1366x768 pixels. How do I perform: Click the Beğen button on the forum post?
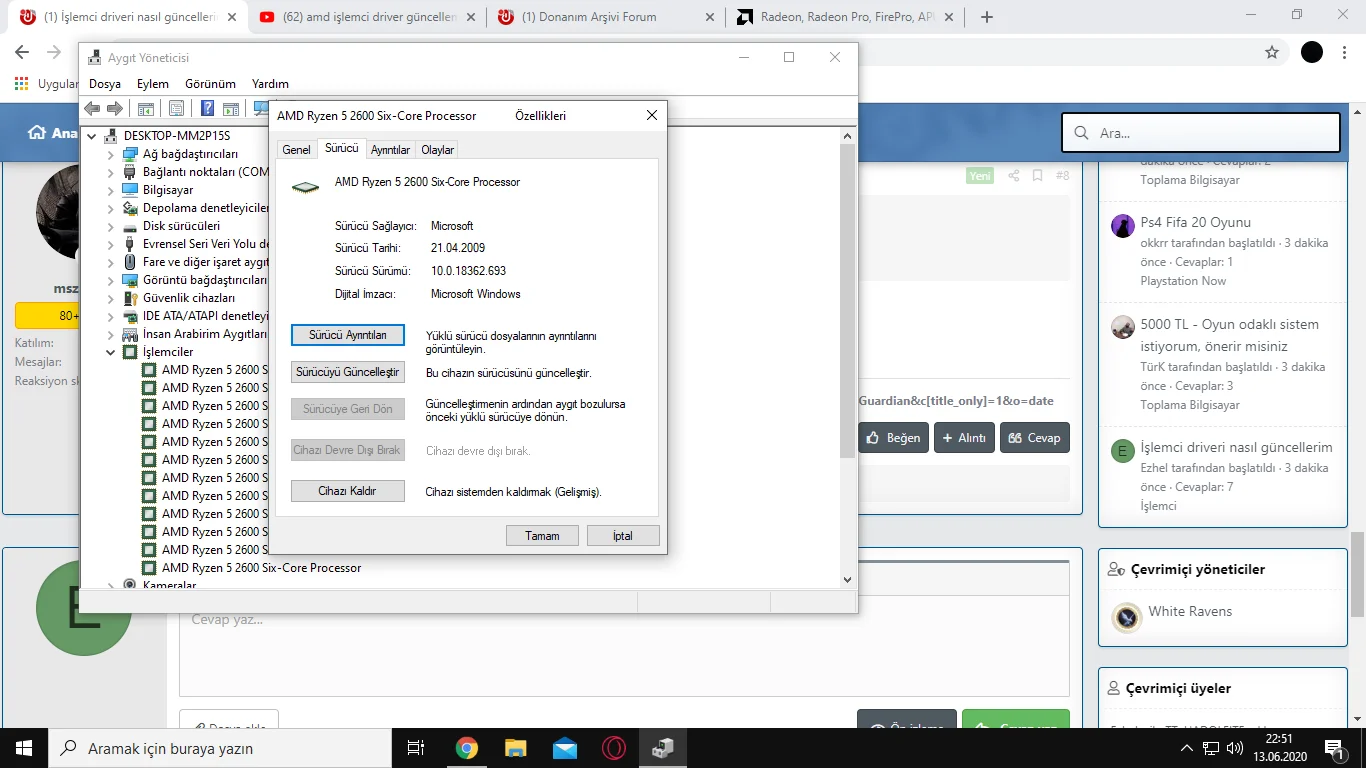893,438
